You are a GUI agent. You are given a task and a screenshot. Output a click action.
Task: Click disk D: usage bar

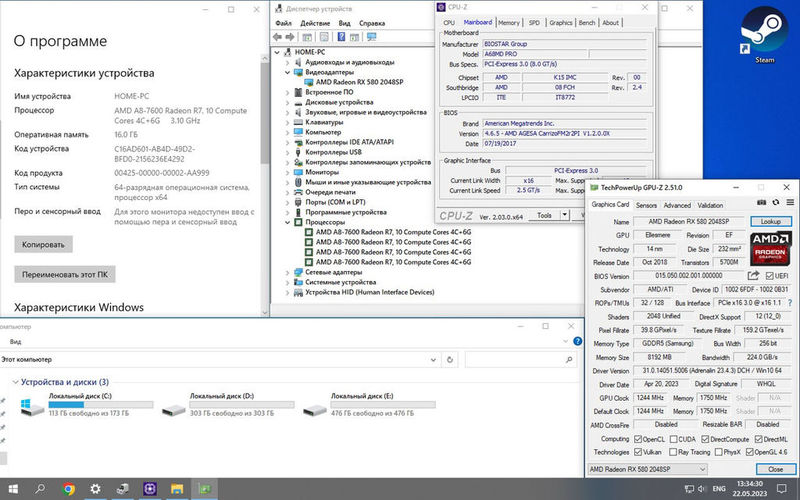[242, 405]
